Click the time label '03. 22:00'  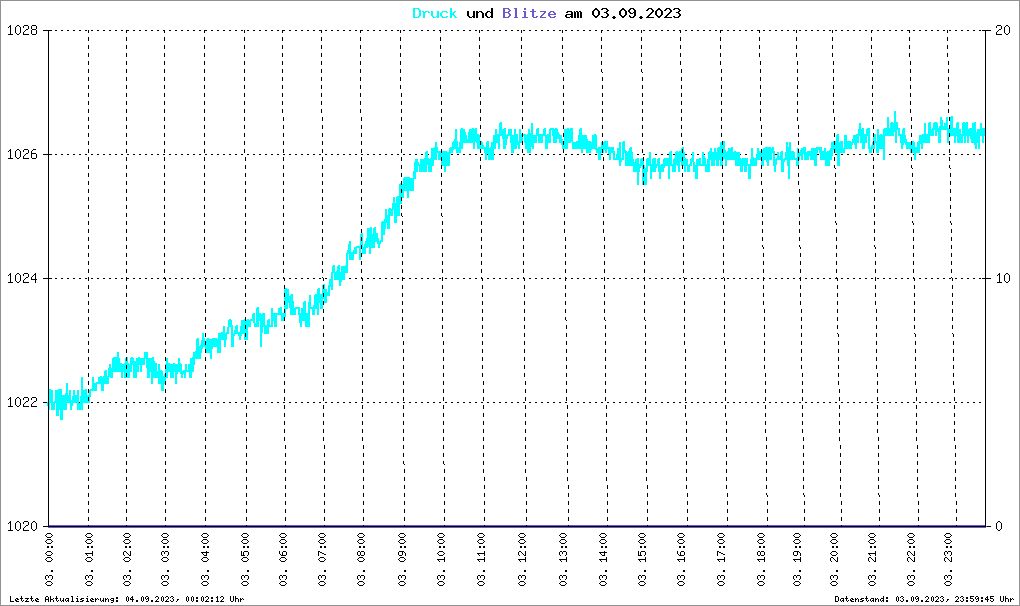tap(911, 560)
